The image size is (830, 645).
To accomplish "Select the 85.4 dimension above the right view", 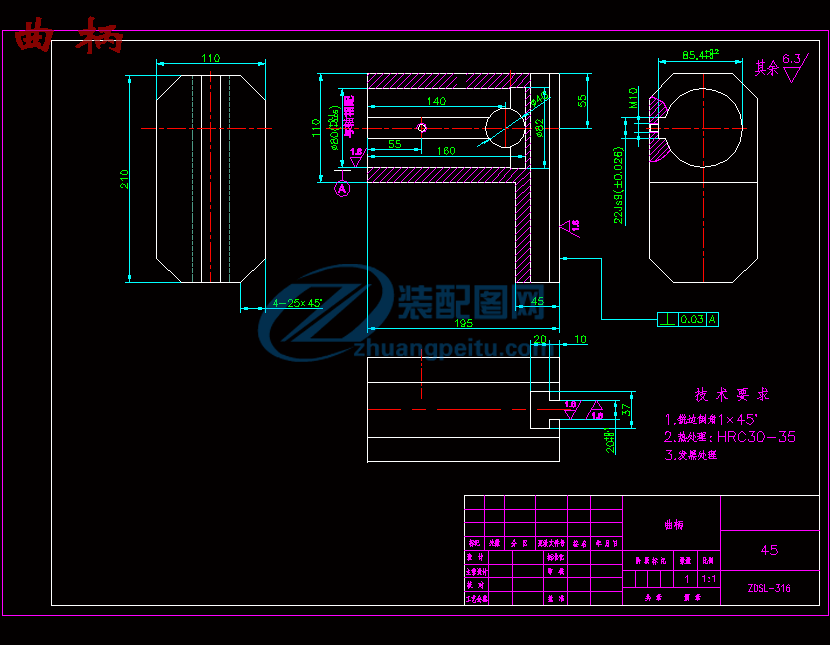I will (x=700, y=54).
